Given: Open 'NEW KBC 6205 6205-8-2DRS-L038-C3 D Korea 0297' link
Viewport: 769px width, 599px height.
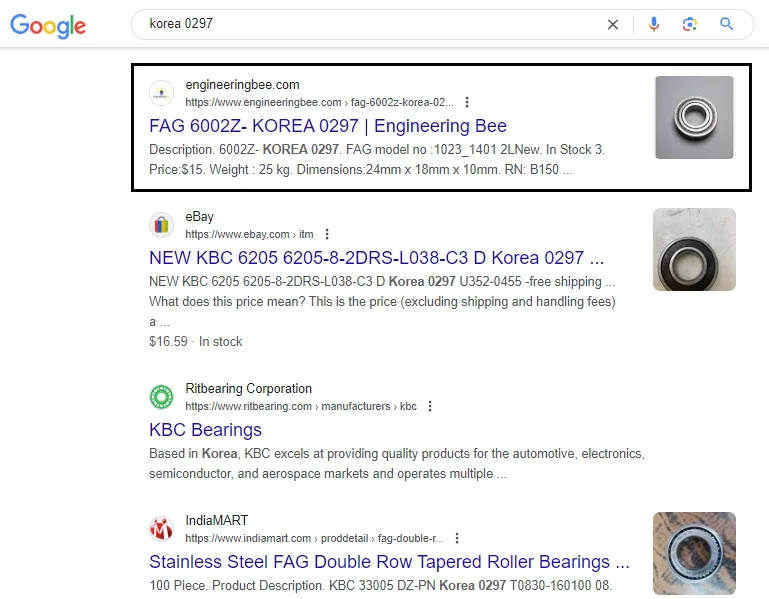Looking at the screenshot, I should click(376, 258).
